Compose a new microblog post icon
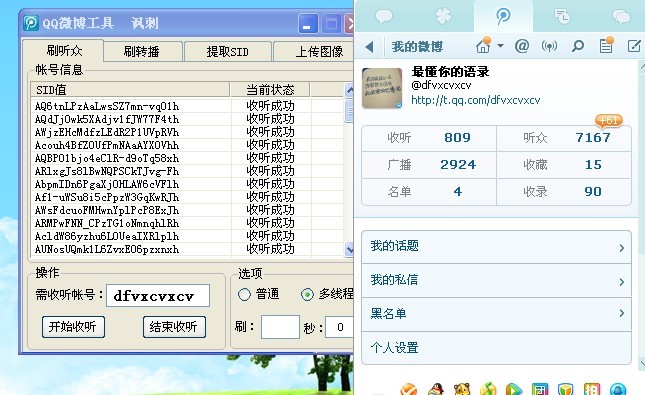 tap(634, 46)
